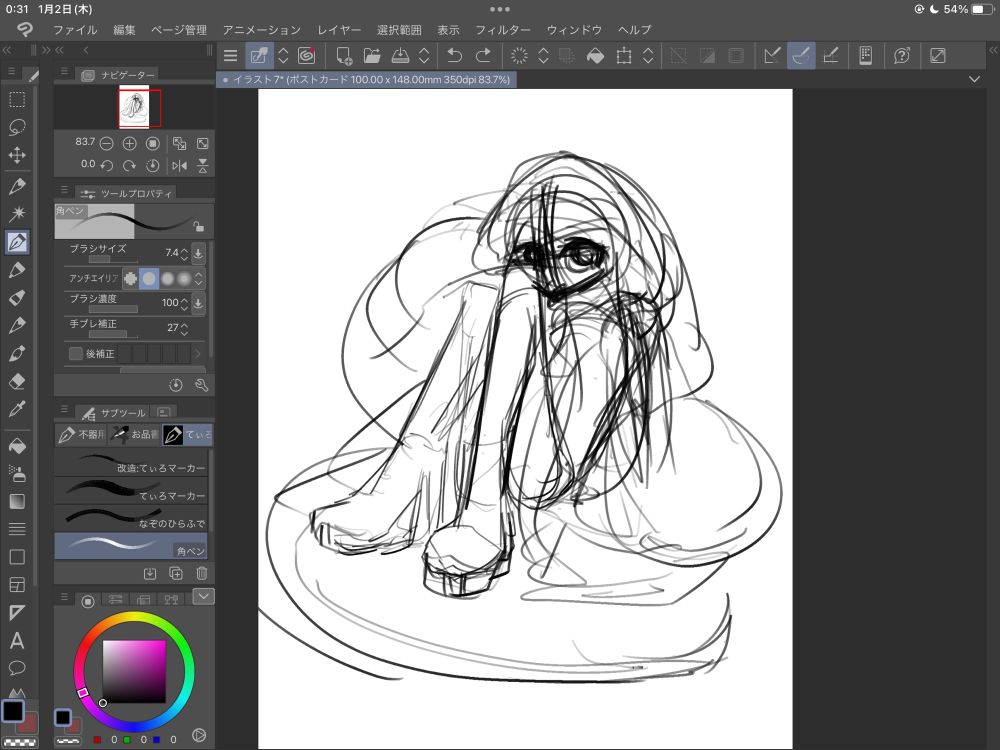Viewport: 1000px width, 750px height.
Task: Select the Lasso selection tool
Action: (17, 127)
